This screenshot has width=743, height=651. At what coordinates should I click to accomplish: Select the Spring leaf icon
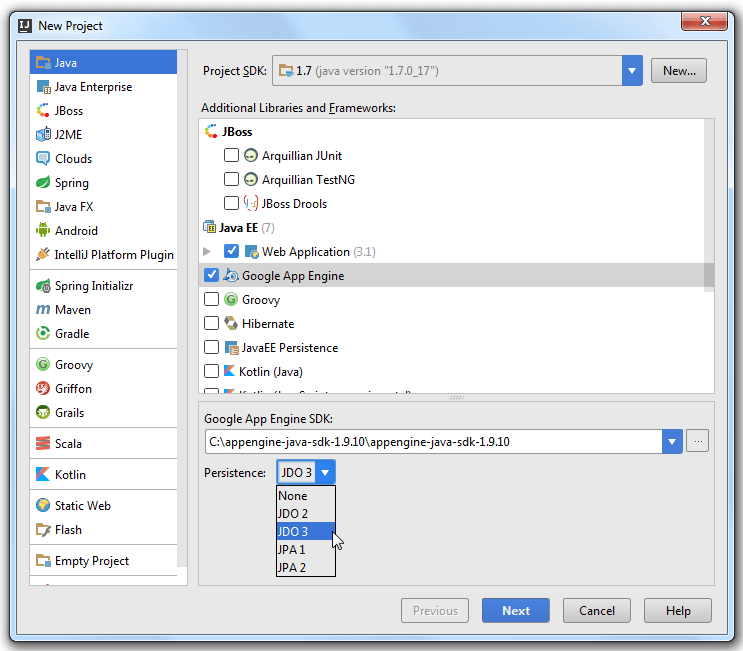pos(43,182)
